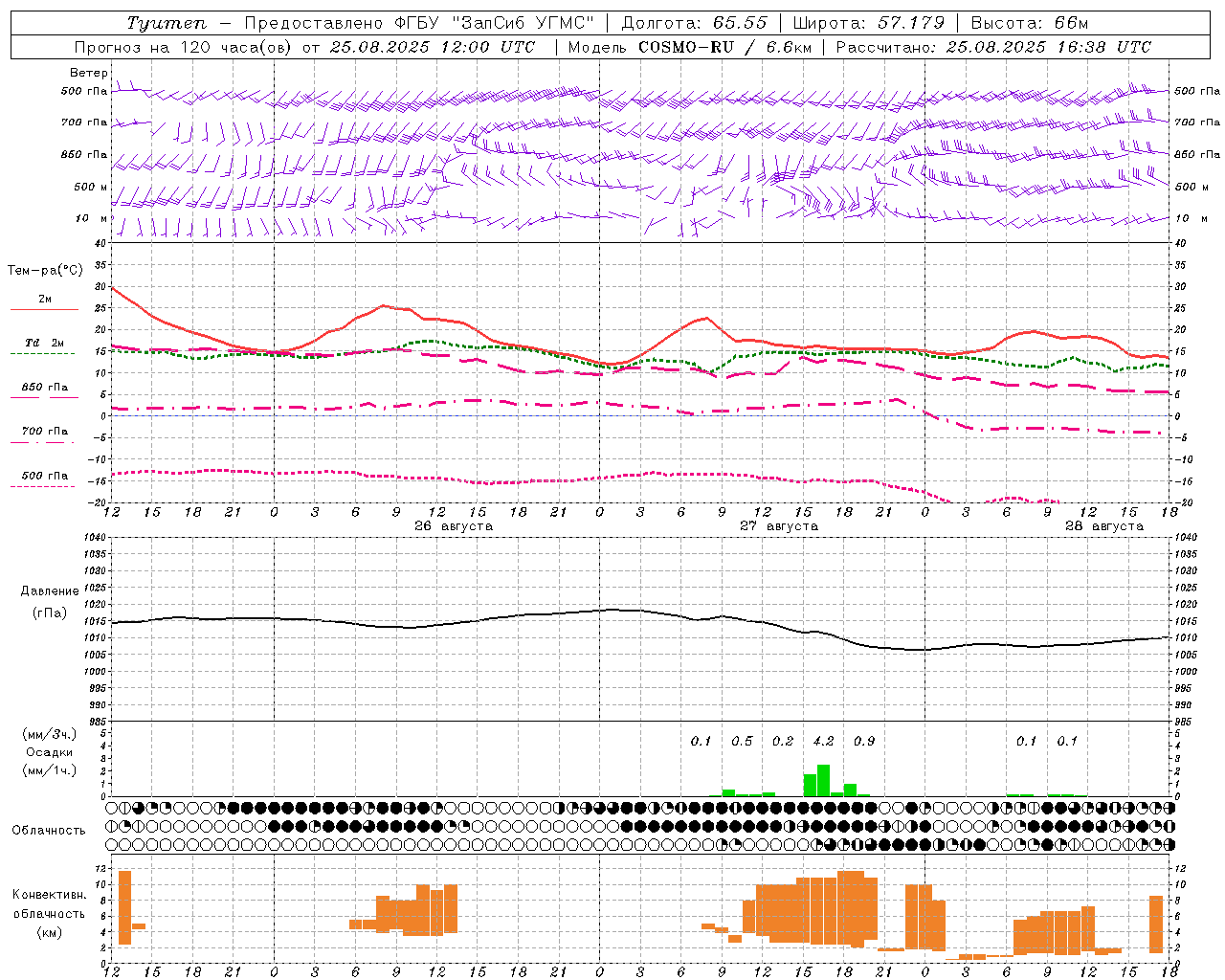Click the '0.5' precipitation amount value

coord(742,741)
